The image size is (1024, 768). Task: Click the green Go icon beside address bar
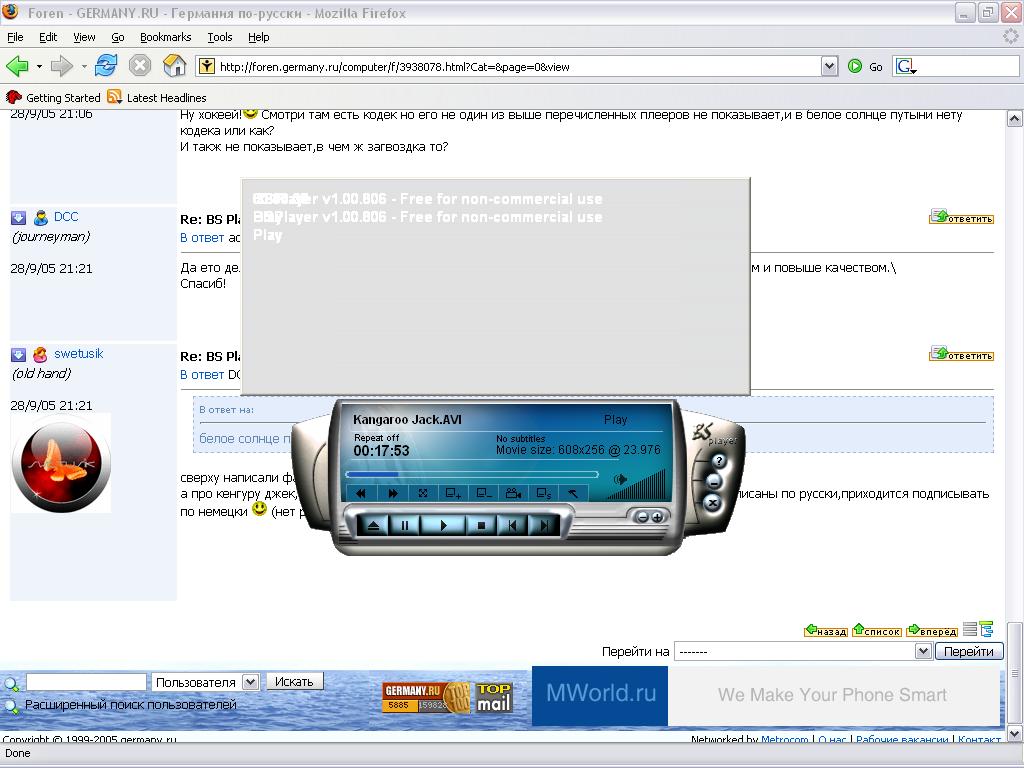pos(855,66)
